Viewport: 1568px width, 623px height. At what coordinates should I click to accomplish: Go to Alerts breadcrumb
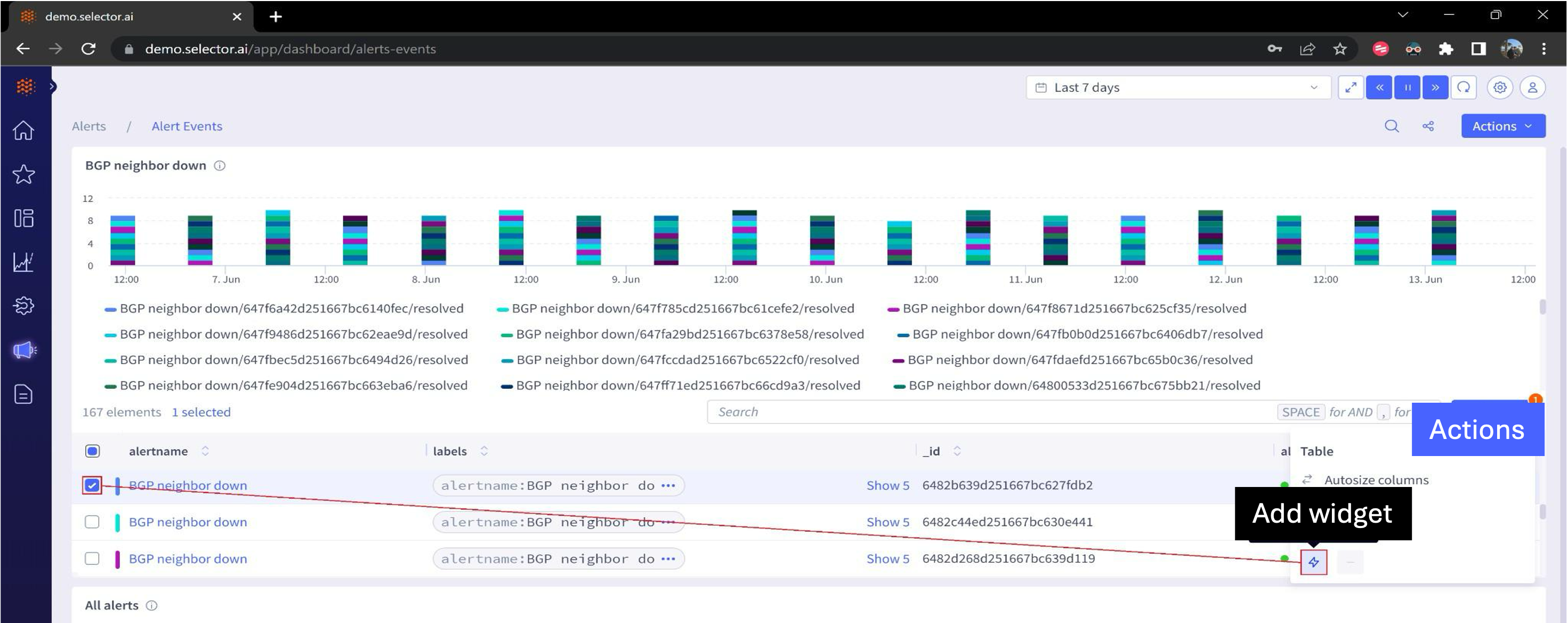(89, 126)
